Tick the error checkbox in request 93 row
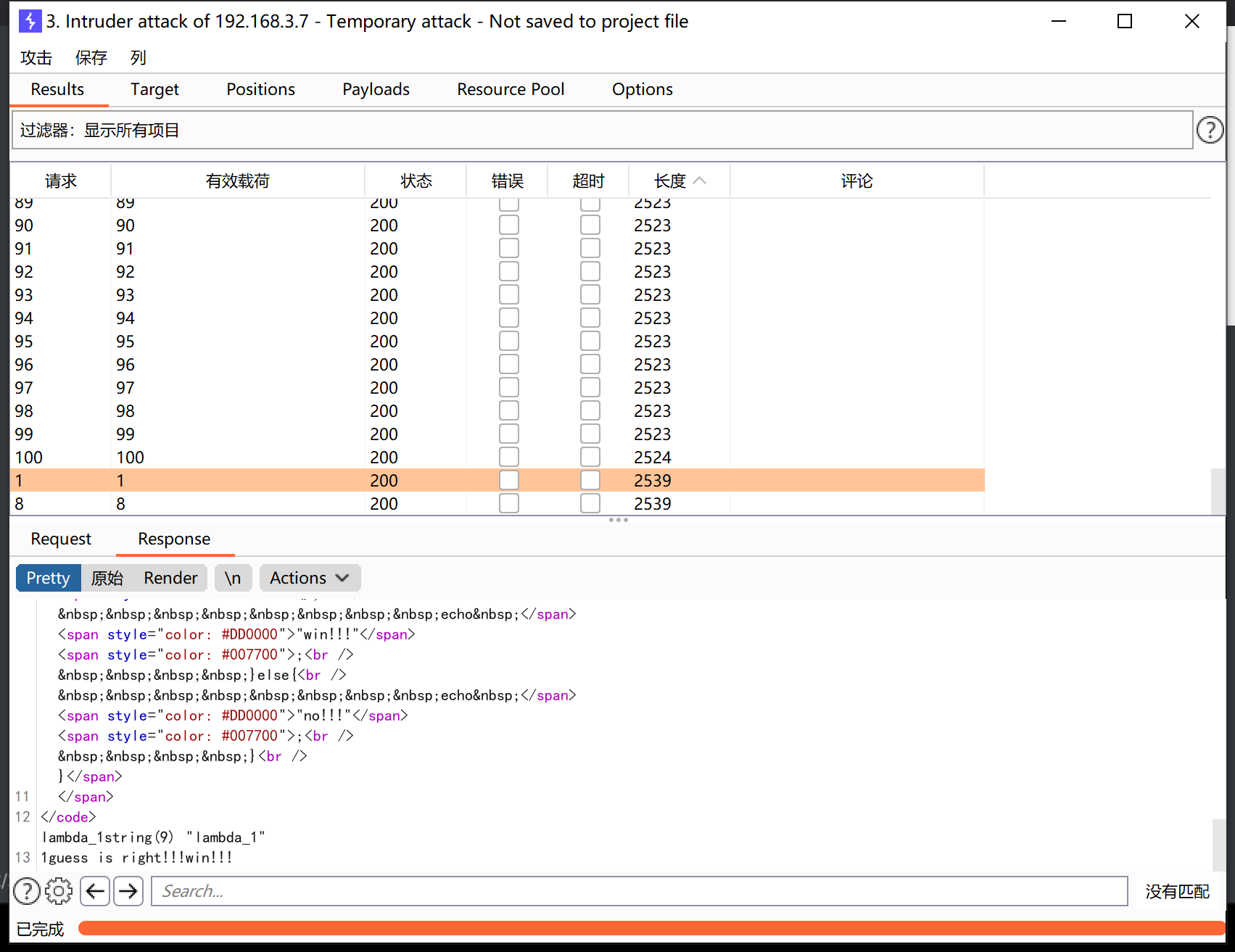Viewport: 1235px width, 952px height. click(509, 295)
